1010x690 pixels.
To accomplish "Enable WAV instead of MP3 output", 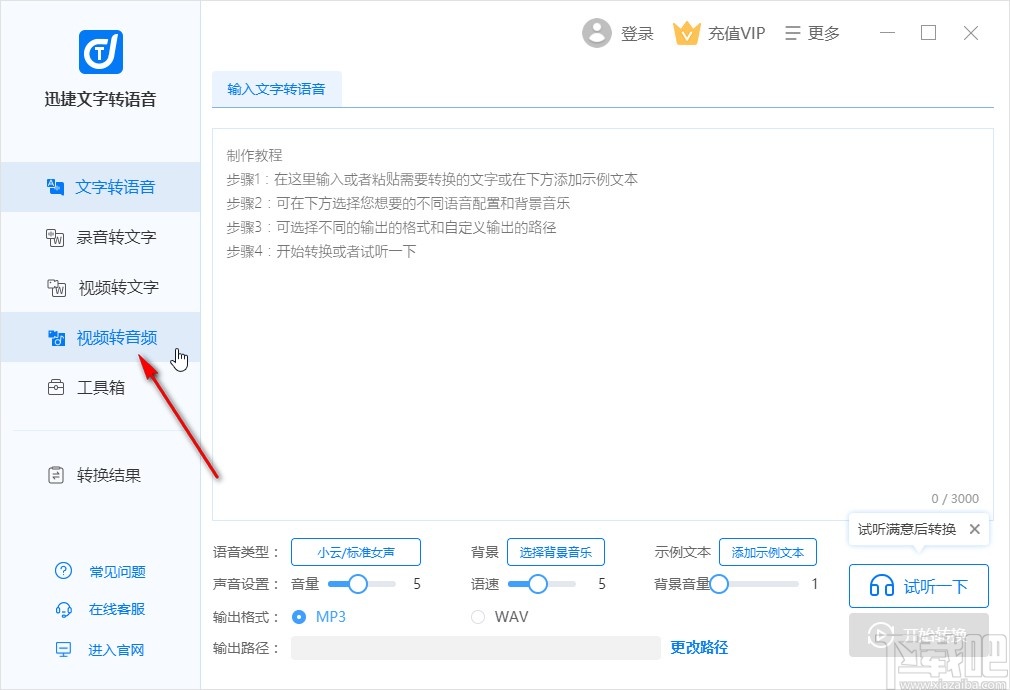I will click(x=478, y=617).
